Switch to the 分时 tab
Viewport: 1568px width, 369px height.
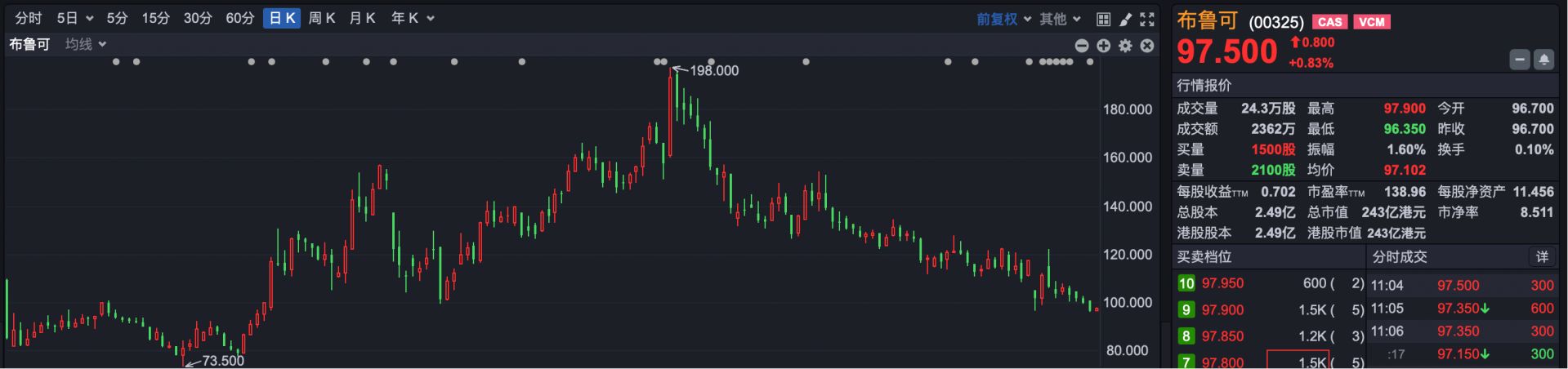[x=29, y=18]
